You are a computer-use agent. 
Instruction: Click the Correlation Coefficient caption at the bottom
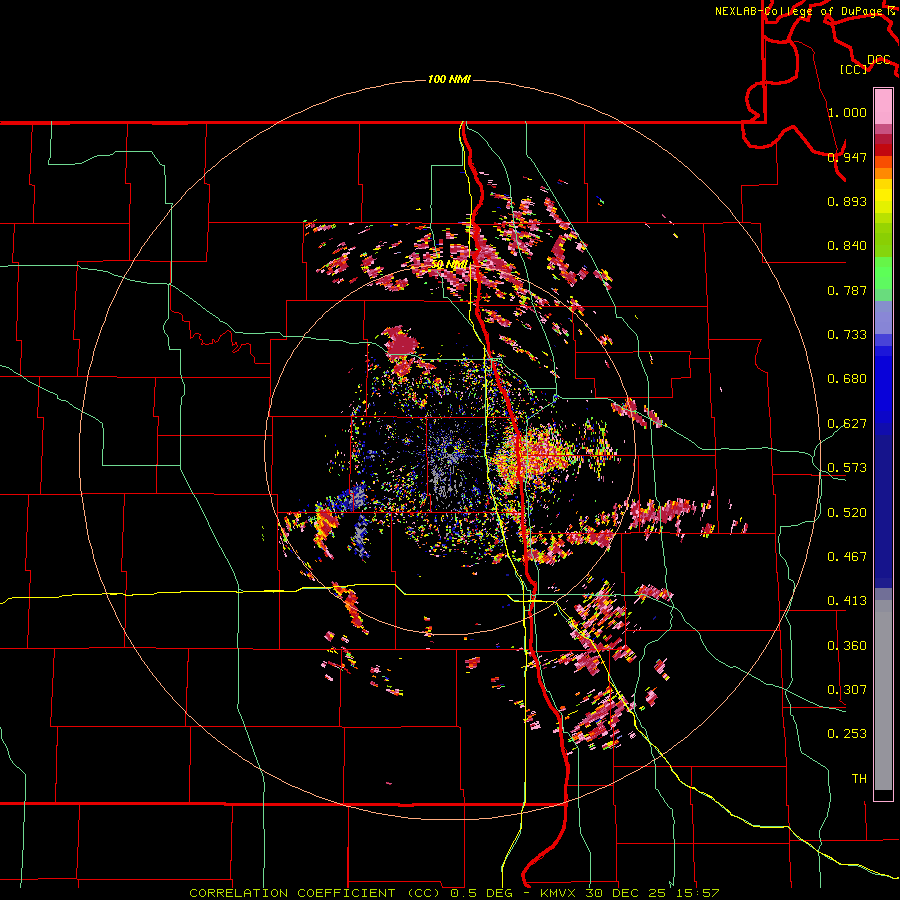(454, 893)
